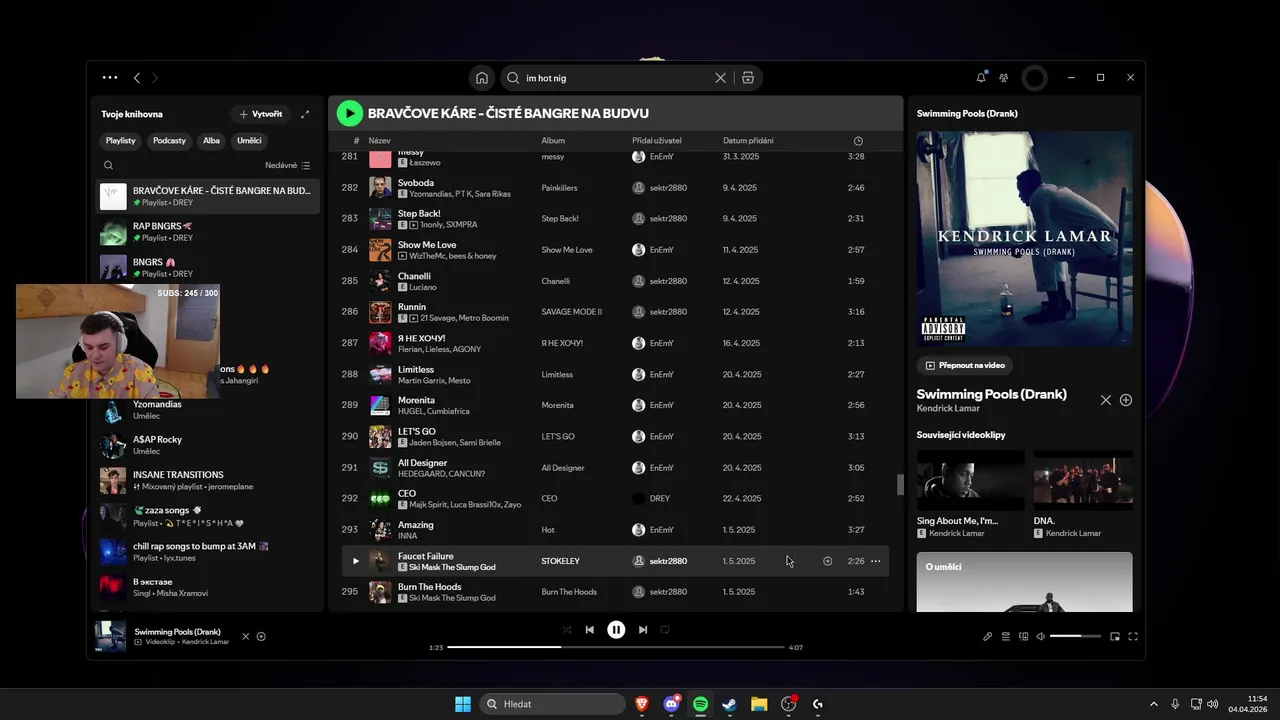The image size is (1280, 720).
Task: Search in Your Library with the magnifier icon
Action: (x=109, y=165)
